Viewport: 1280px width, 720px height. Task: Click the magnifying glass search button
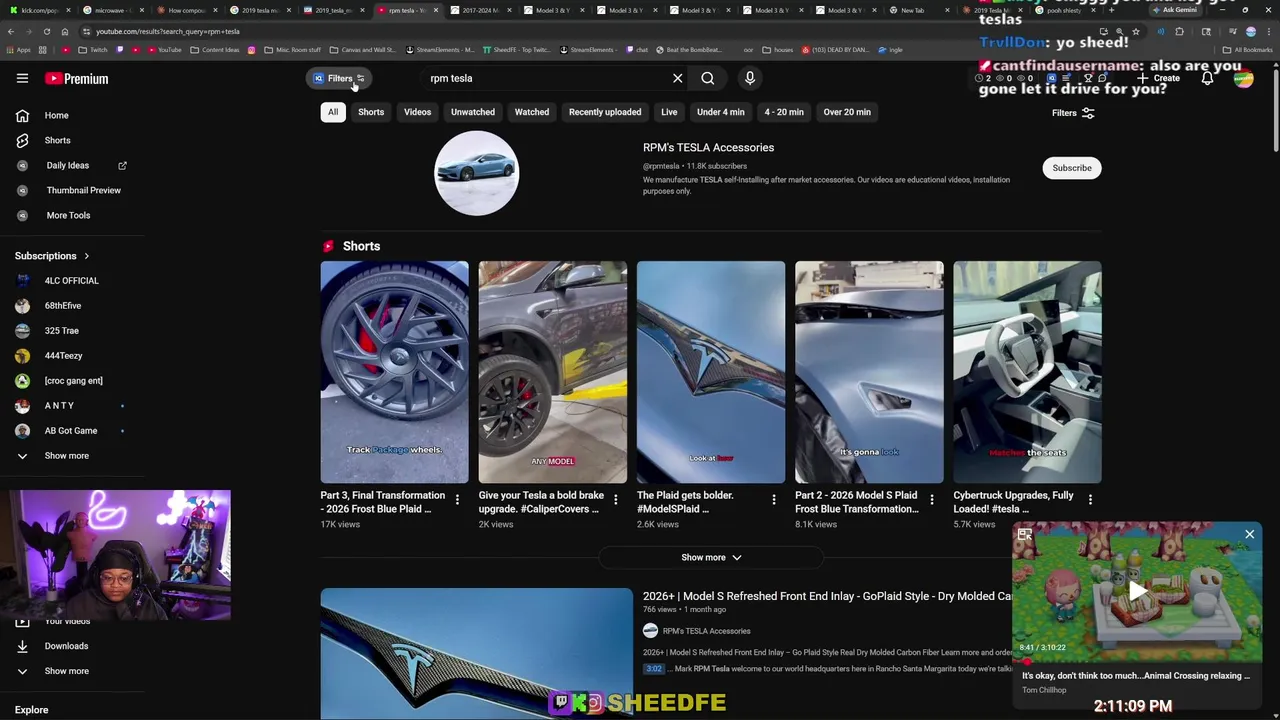pos(707,78)
